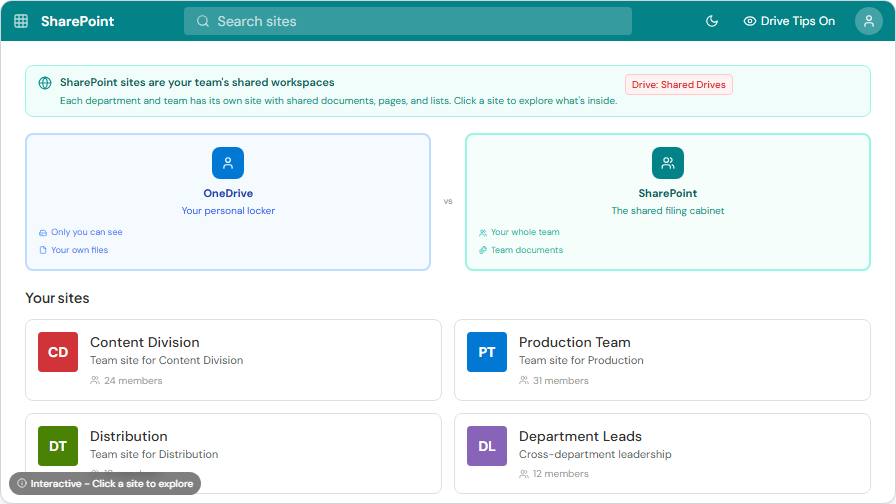Image resolution: width=896 pixels, height=504 pixels.
Task: Click the search magnifier icon
Action: point(203,21)
